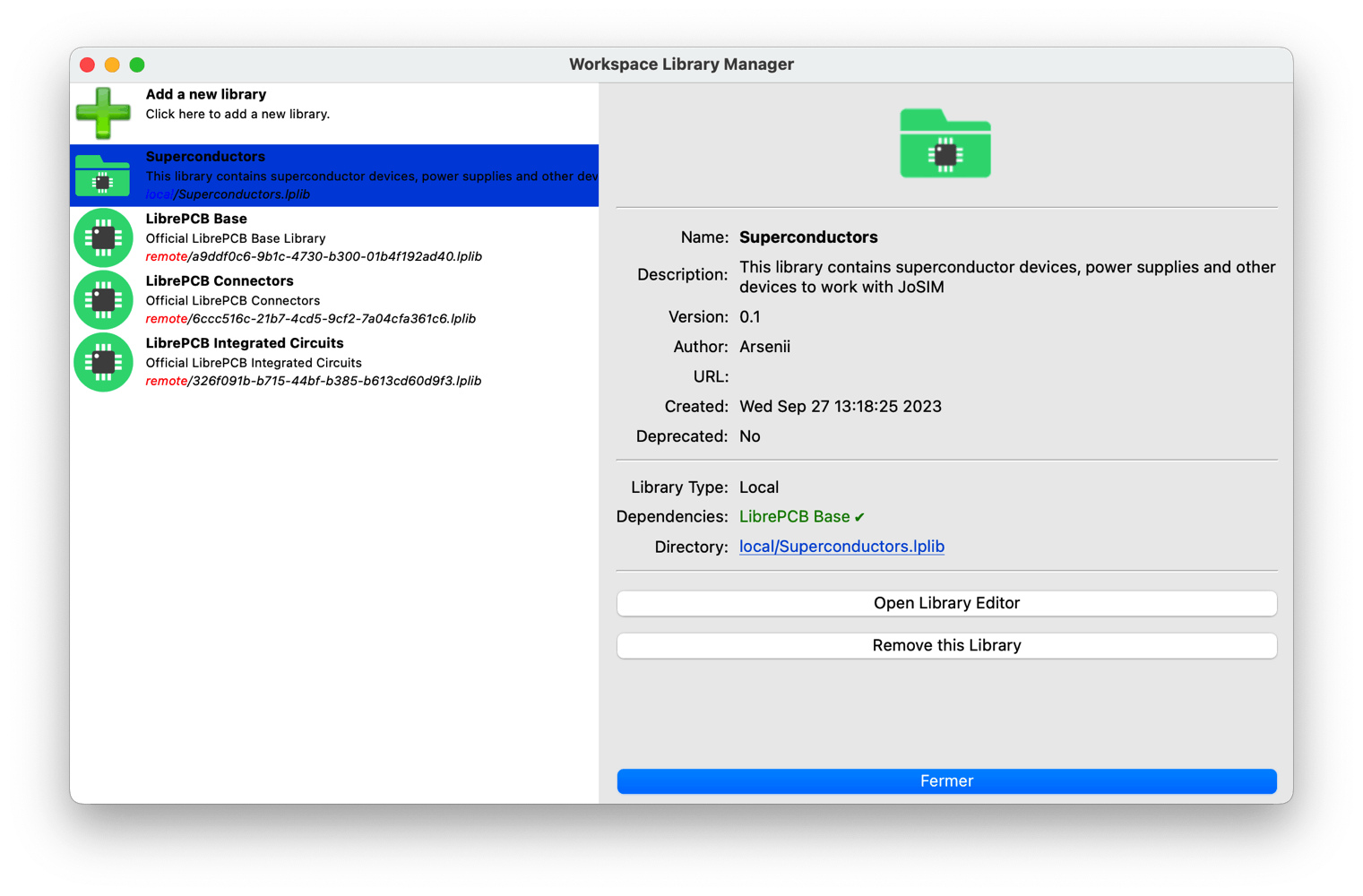Click the LibrePCB Base library name

pos(196,219)
